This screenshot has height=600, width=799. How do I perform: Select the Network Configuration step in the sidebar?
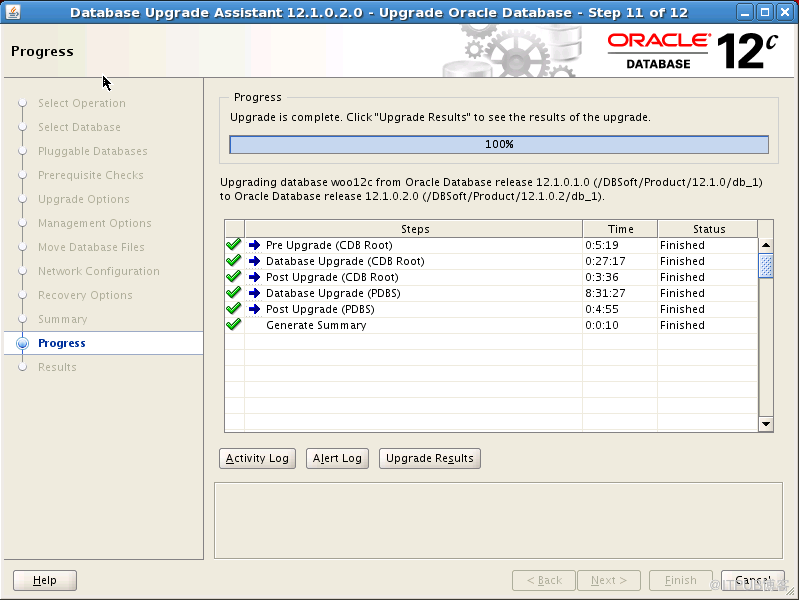pyautogui.click(x=99, y=271)
